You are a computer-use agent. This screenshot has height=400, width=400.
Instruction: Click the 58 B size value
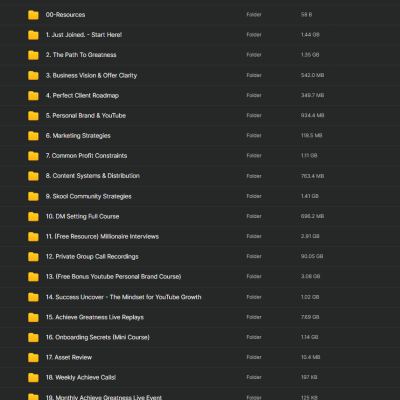306,15
